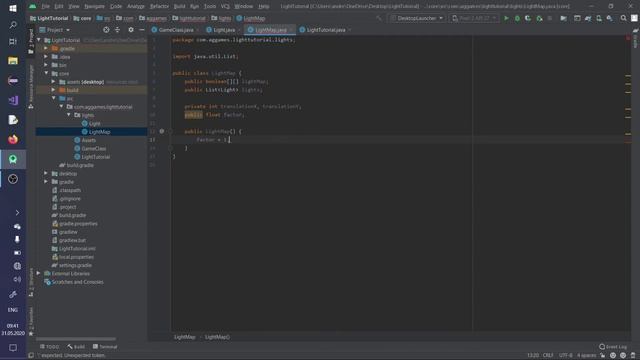640x360 pixels.
Task: Click the green Debug bug icon
Action: click(517, 18)
